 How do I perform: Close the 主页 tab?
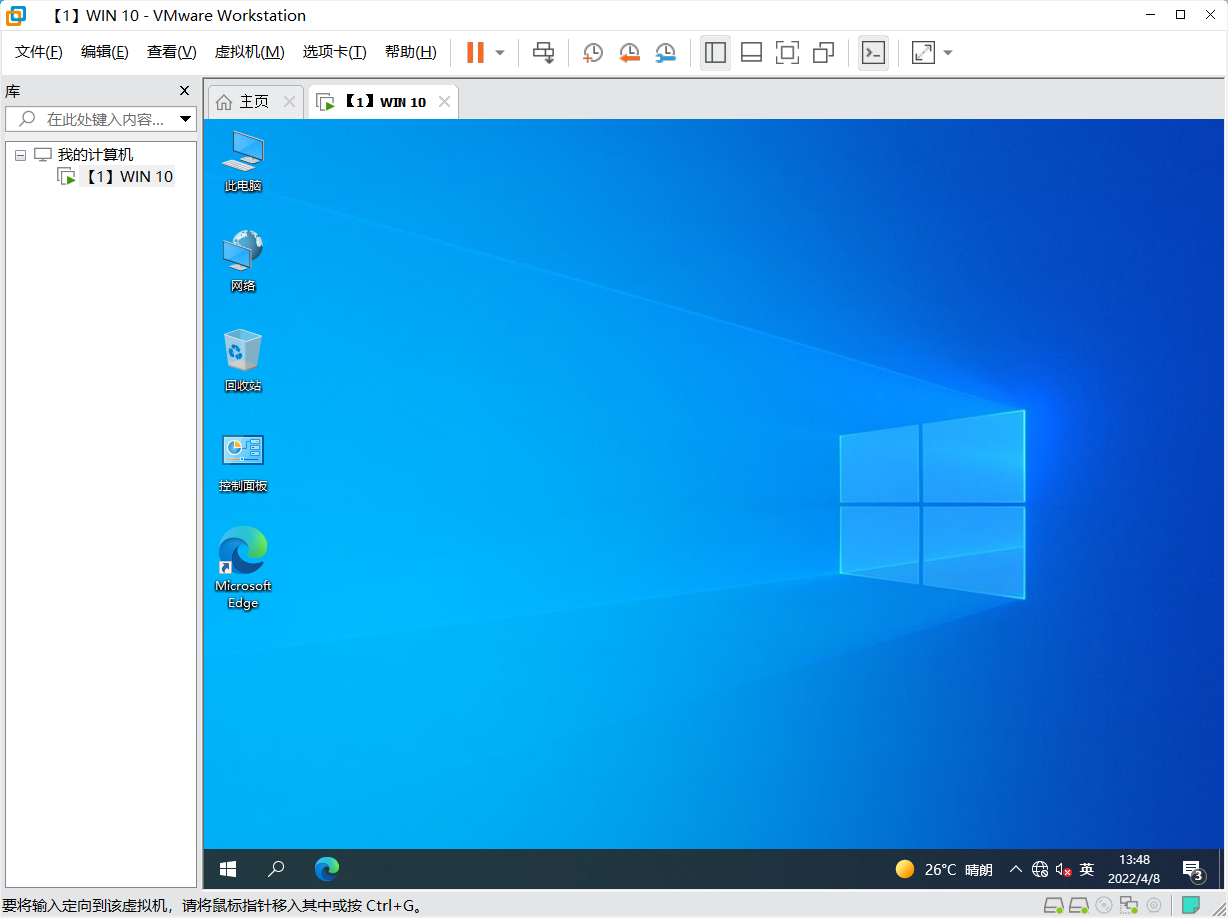click(x=289, y=102)
